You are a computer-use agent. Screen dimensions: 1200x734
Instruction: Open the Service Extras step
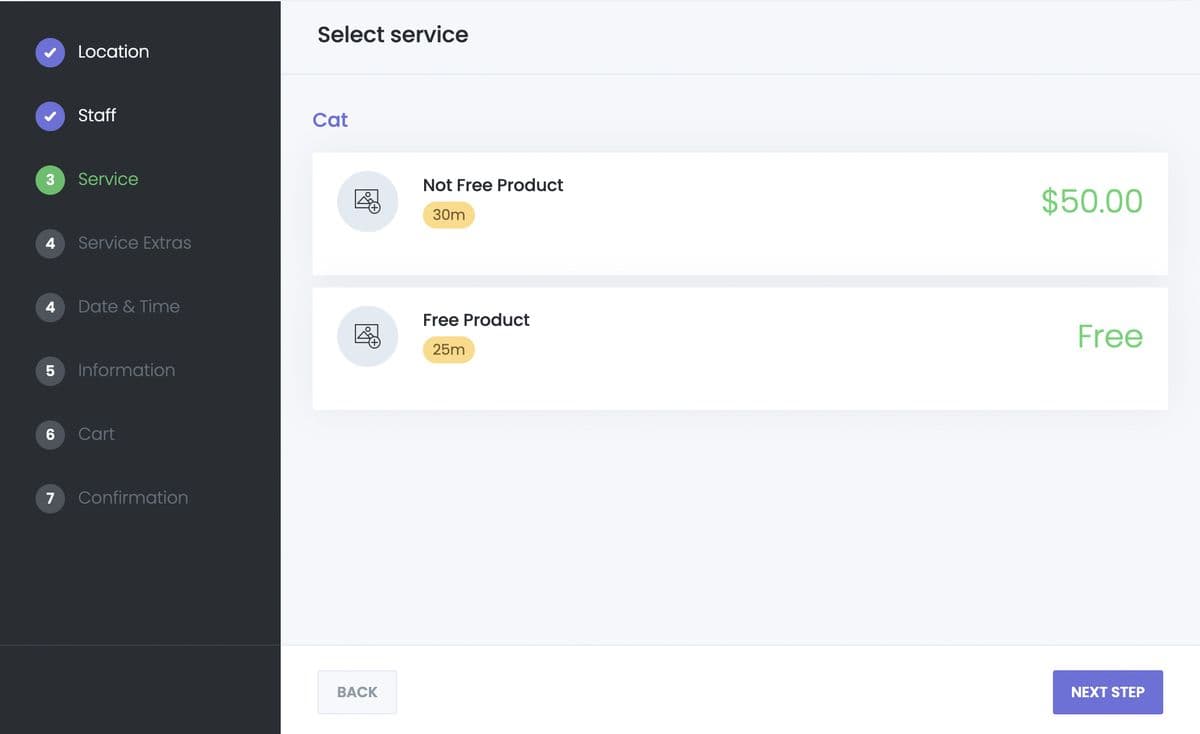[135, 243]
